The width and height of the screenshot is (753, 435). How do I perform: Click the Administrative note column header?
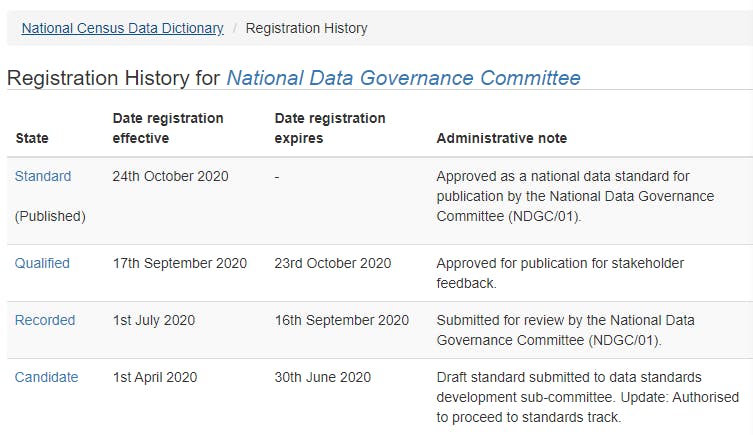[x=502, y=138]
